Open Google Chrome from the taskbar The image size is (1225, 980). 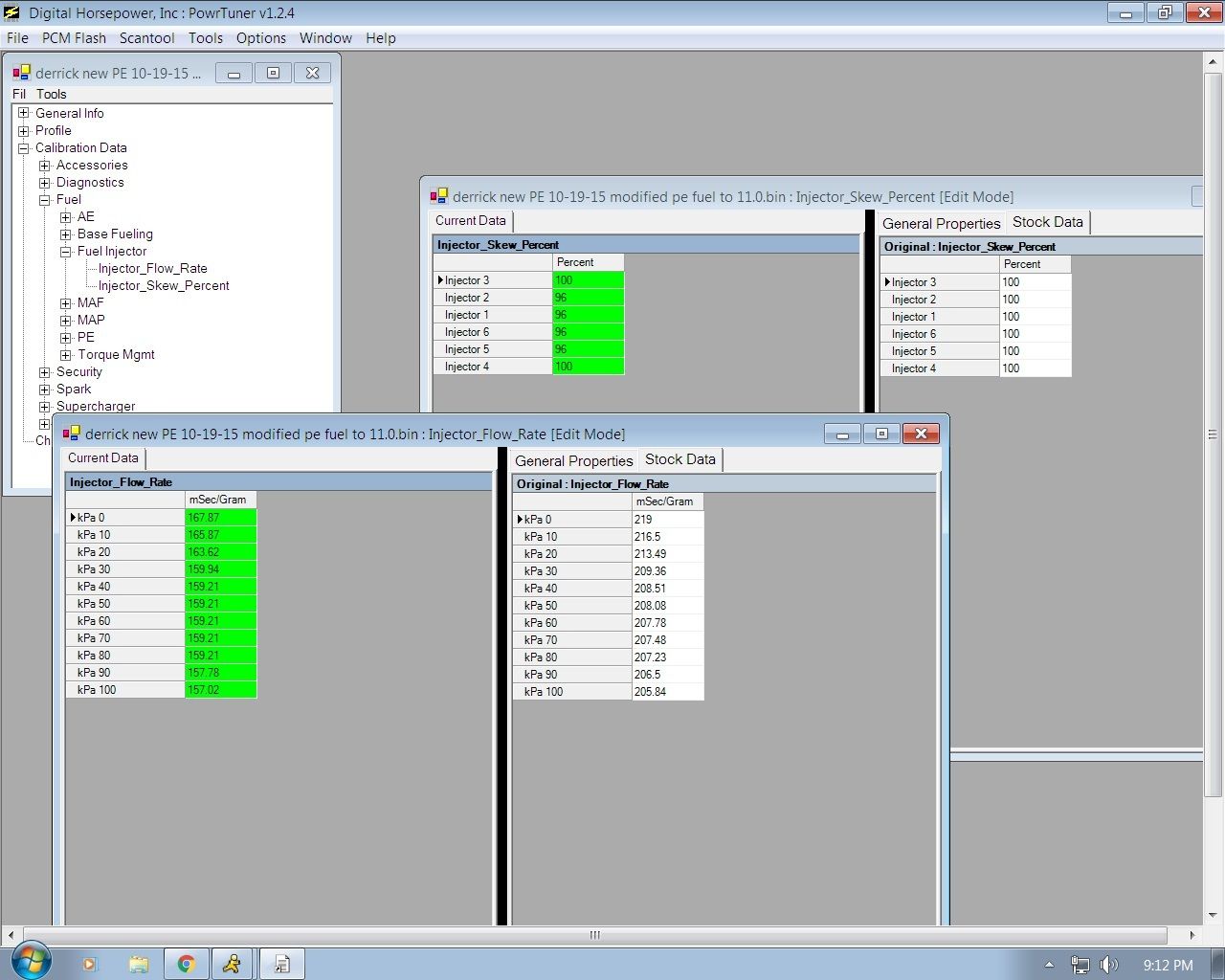pyautogui.click(x=187, y=964)
